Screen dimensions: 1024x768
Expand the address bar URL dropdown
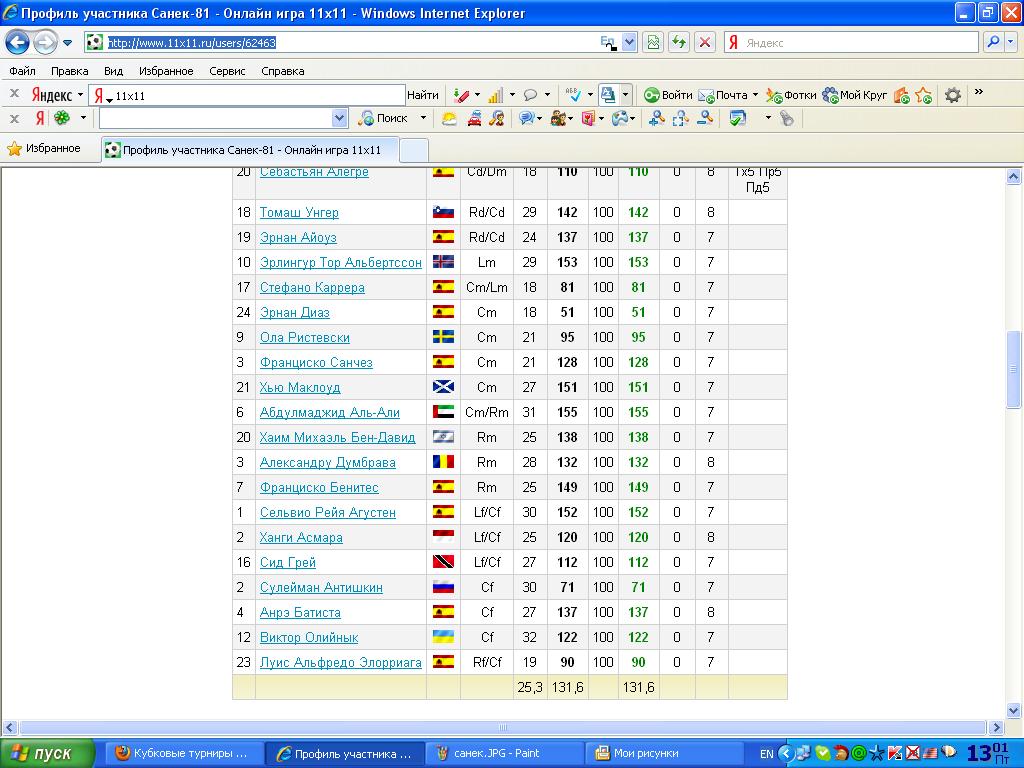coord(629,42)
